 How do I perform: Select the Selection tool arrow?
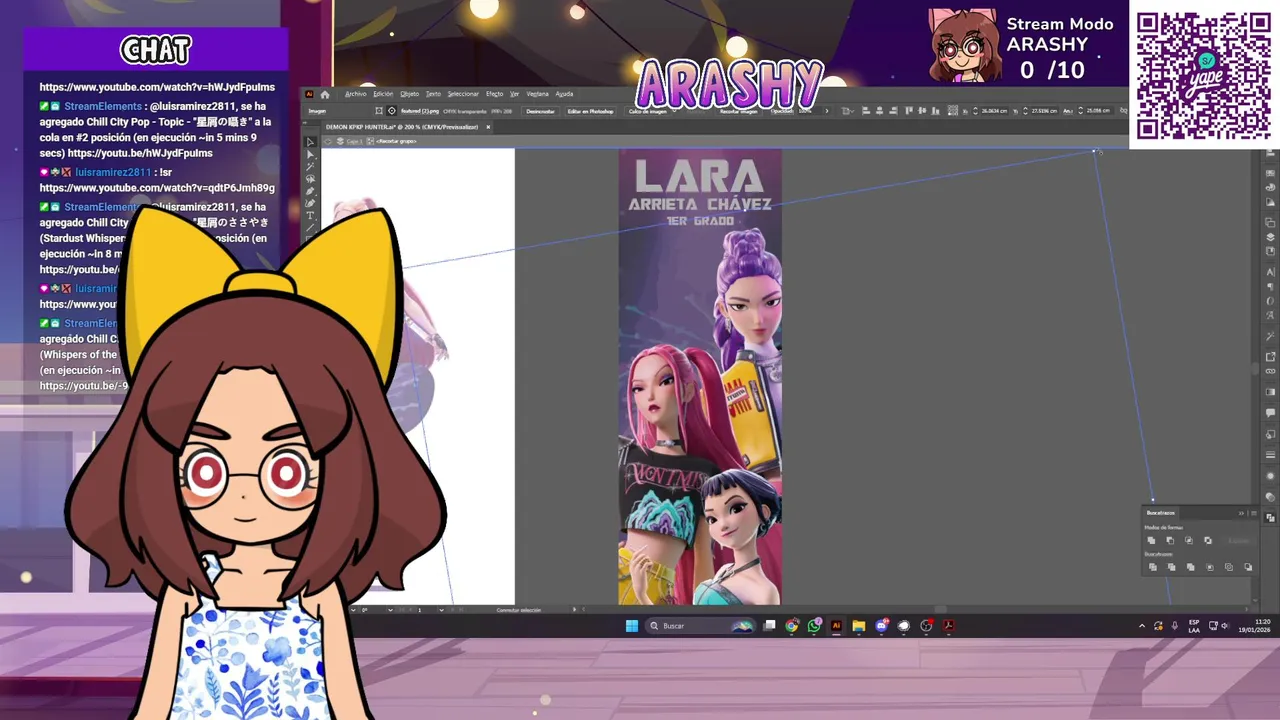[310, 141]
